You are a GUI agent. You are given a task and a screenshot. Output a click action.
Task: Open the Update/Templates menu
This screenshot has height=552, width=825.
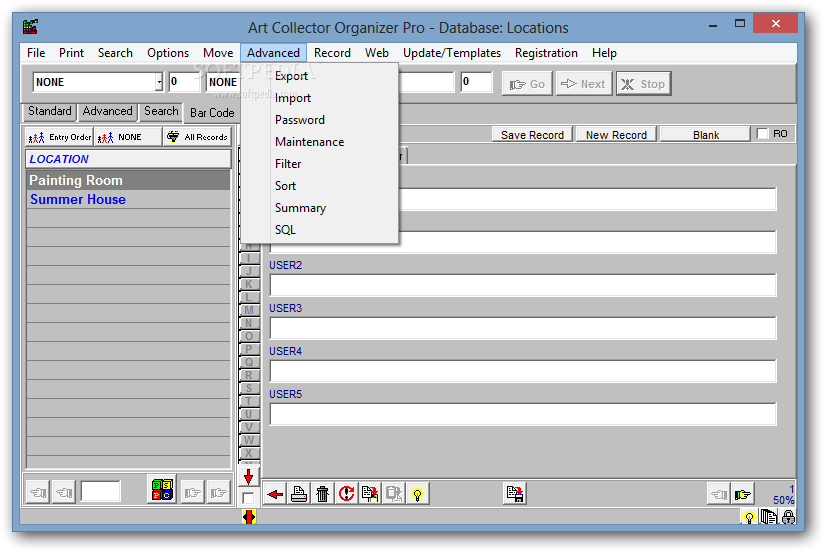tap(451, 53)
